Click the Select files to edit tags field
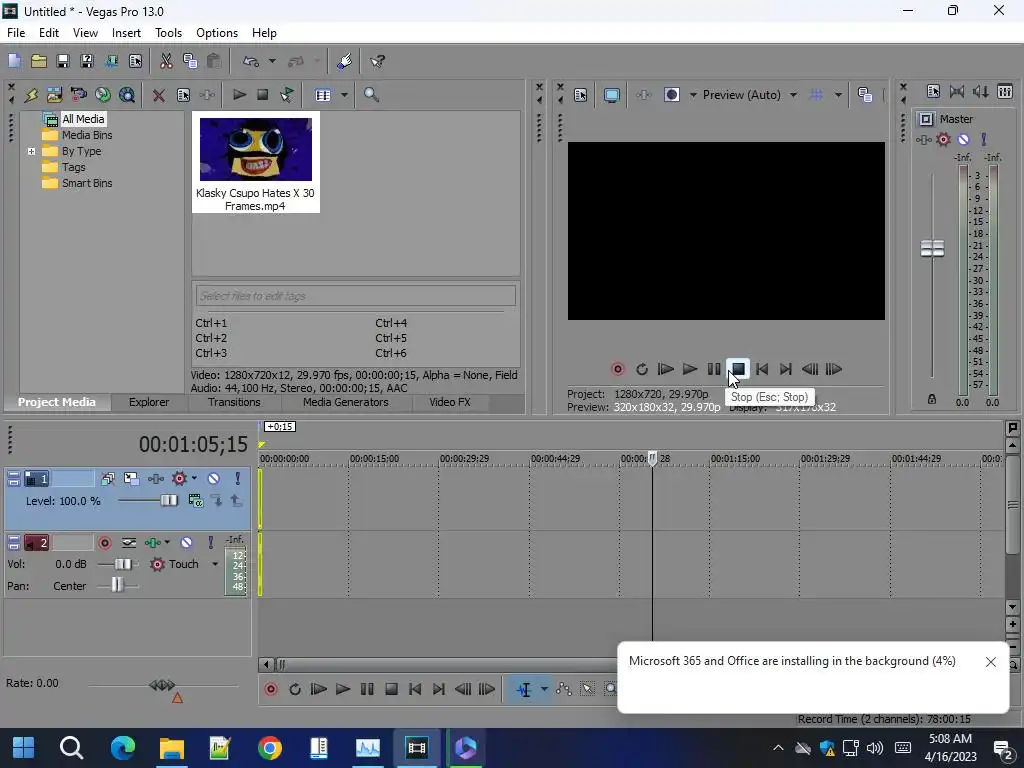 [355, 296]
